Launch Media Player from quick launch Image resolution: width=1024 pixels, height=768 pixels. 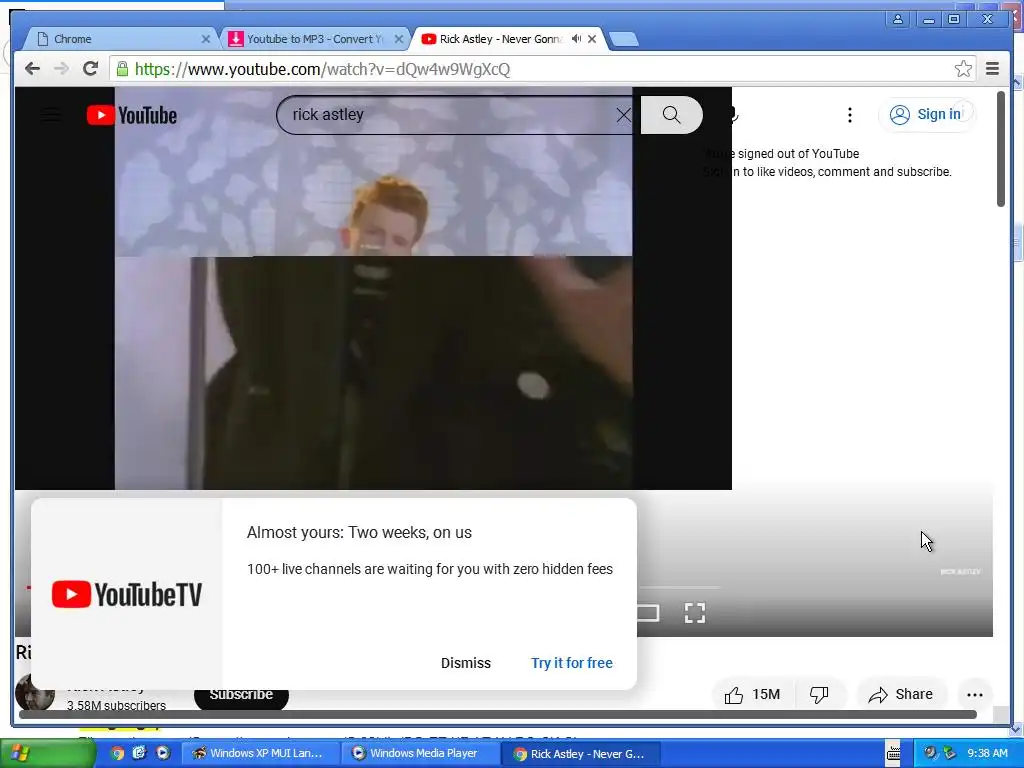tap(163, 753)
